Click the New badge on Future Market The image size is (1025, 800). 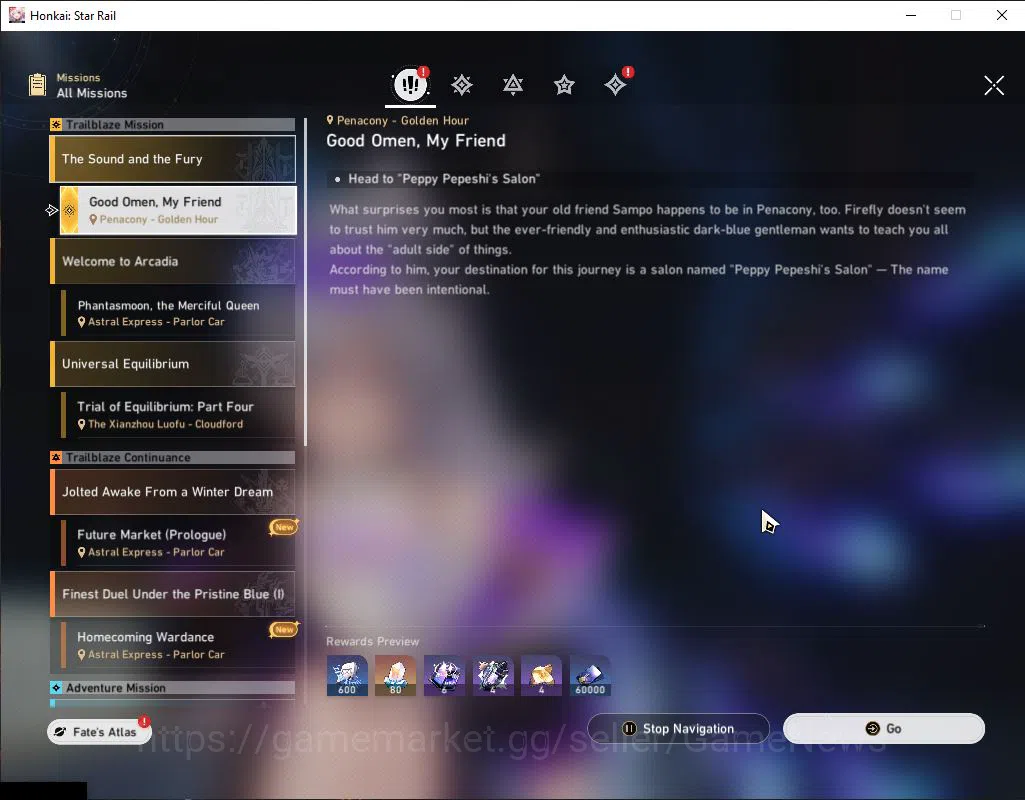[x=284, y=527]
